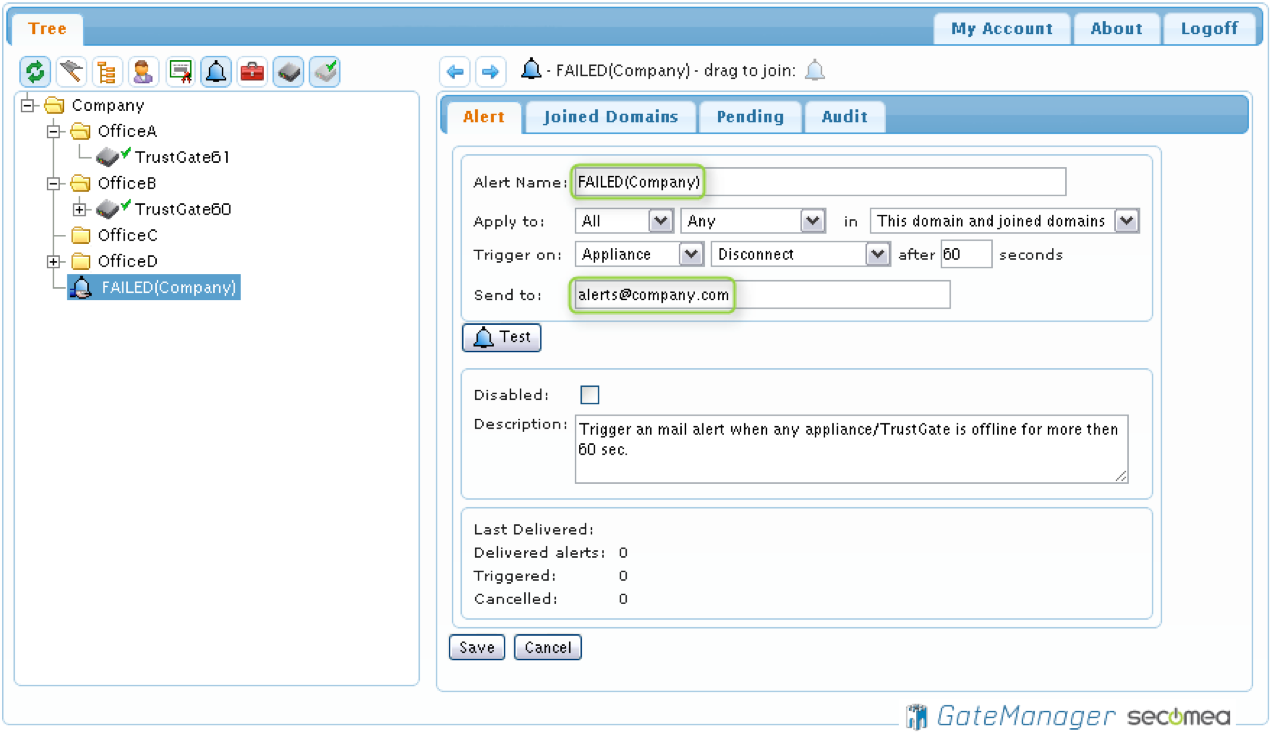
Task: Select TrustGate61 in the tree
Action: click(x=183, y=157)
